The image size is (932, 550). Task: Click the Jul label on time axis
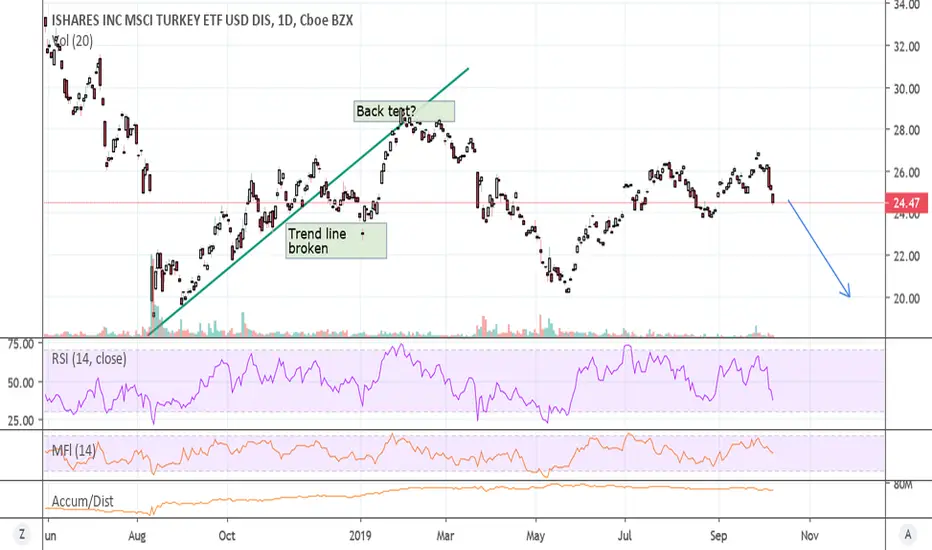[625, 536]
